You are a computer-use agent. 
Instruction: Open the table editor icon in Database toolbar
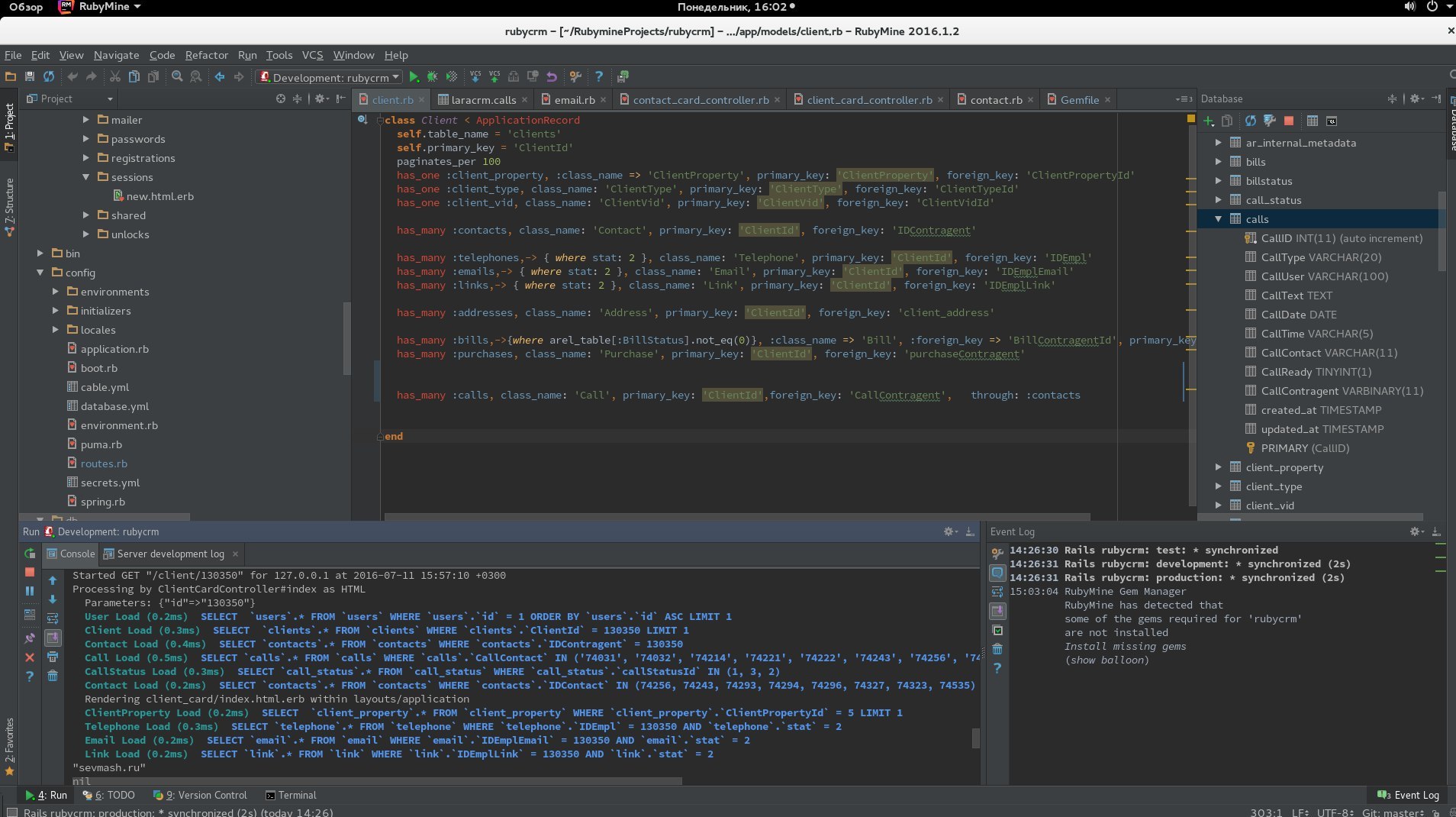click(1313, 121)
